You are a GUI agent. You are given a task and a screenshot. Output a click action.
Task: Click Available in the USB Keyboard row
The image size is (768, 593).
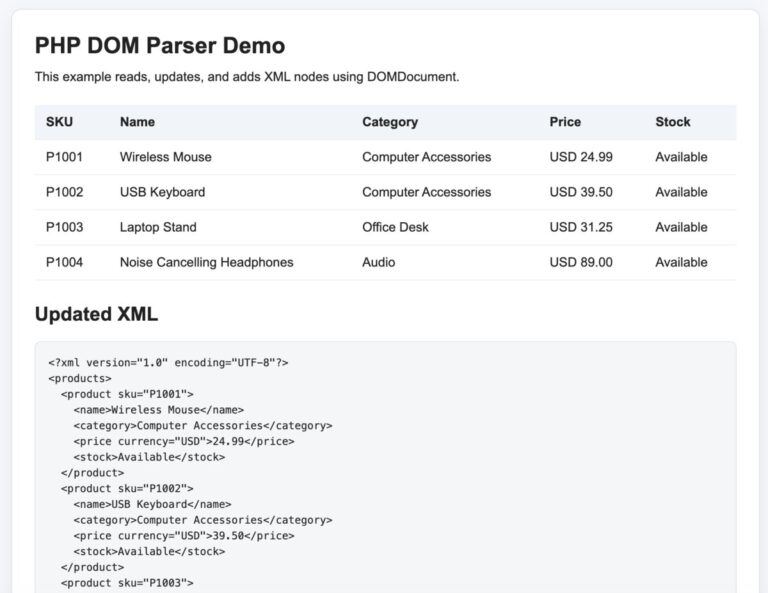click(x=681, y=192)
